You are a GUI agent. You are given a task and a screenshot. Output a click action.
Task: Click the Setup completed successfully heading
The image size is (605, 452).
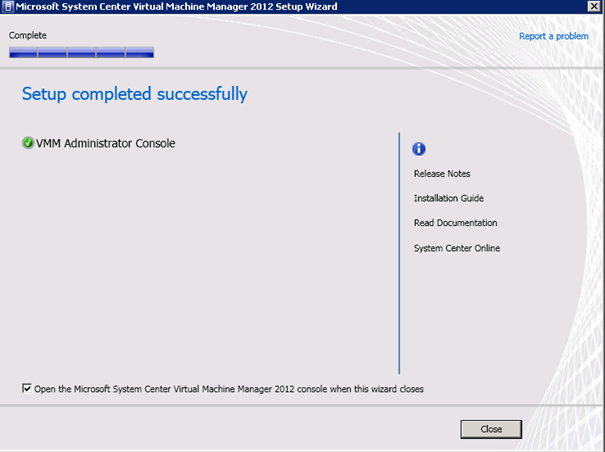[135, 94]
